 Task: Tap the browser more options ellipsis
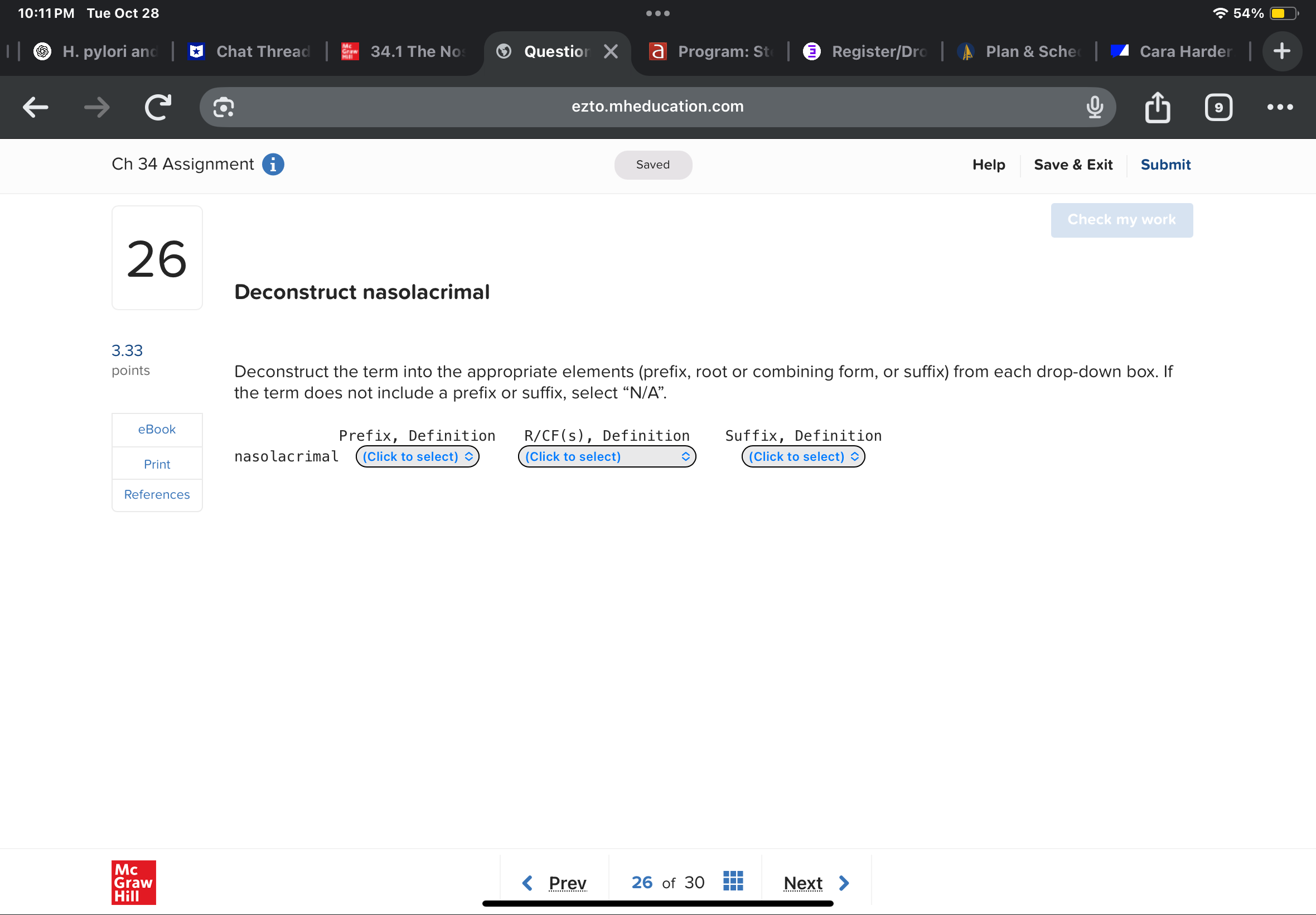(1279, 107)
